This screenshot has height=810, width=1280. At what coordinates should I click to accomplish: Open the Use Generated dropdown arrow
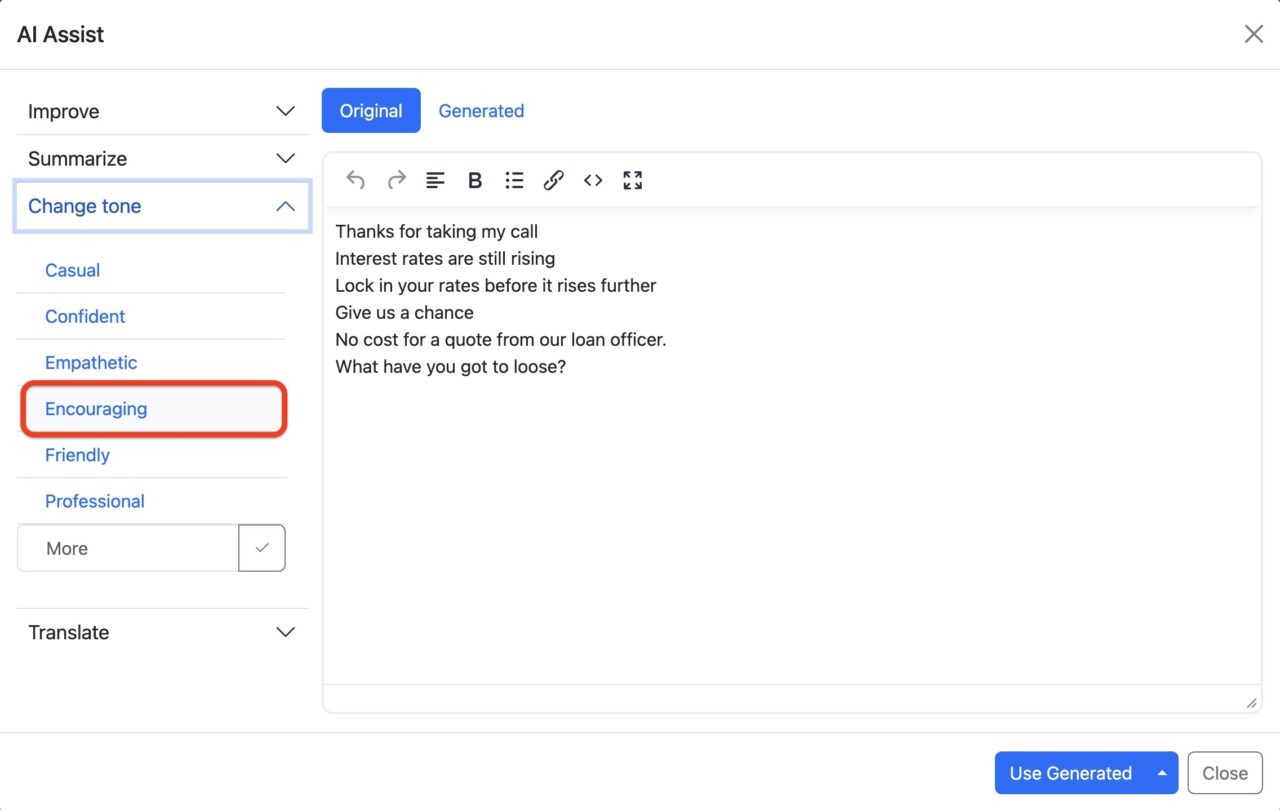[x=1161, y=773]
